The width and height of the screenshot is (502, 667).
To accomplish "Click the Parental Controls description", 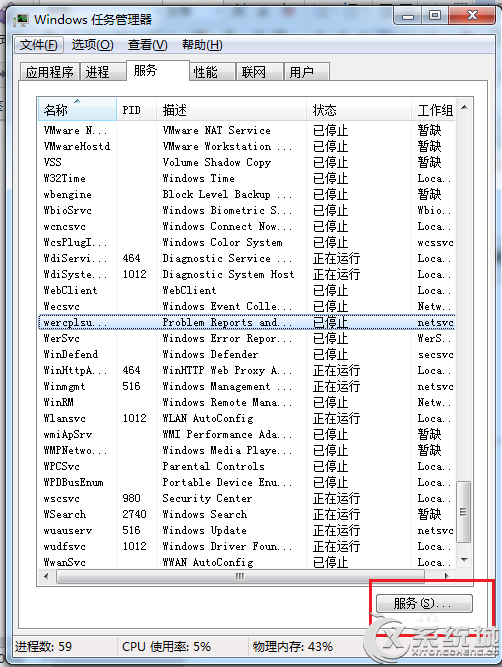I will 214,466.
